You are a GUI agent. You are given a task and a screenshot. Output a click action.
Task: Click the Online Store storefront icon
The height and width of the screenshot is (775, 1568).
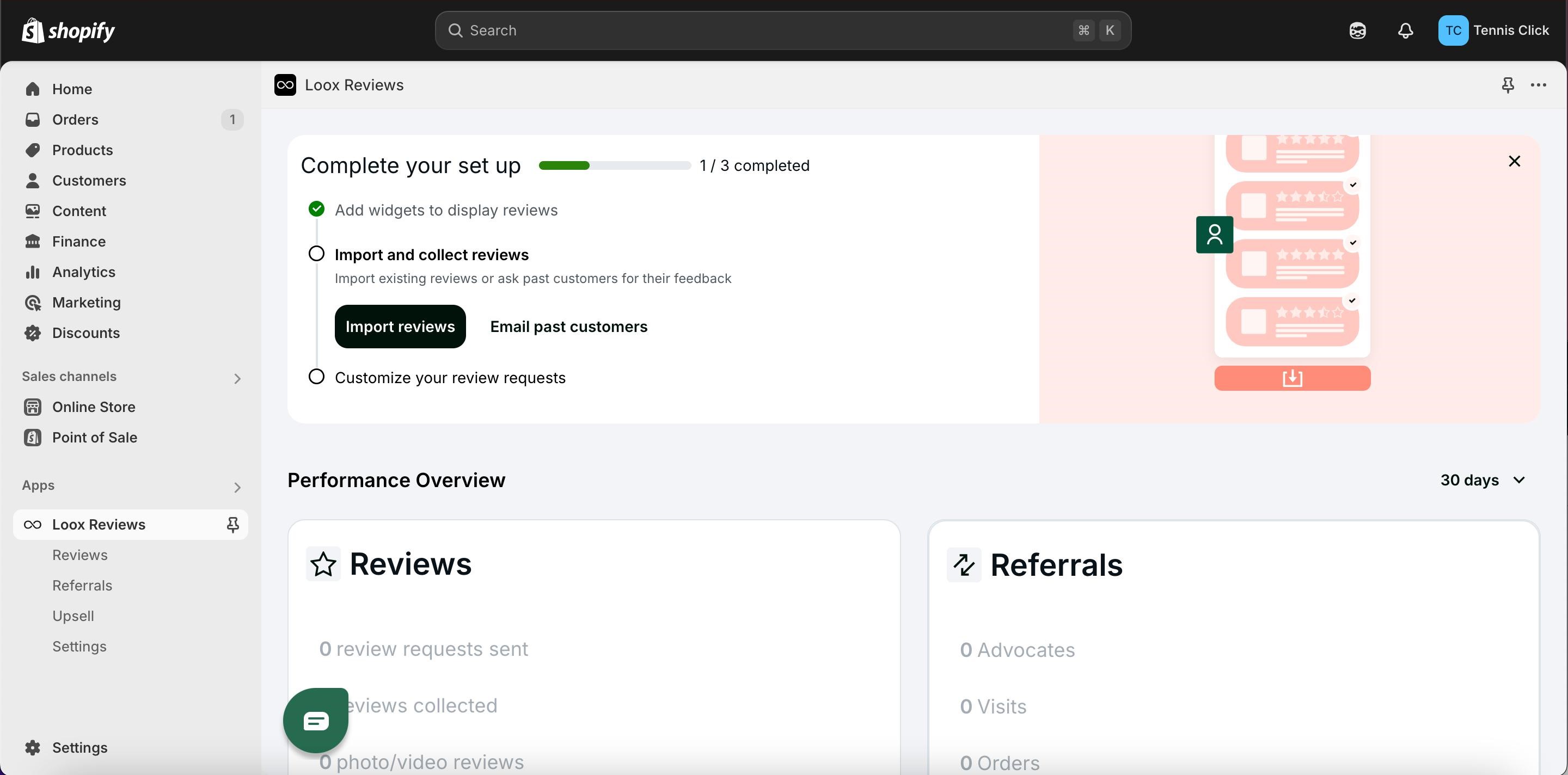(x=33, y=407)
